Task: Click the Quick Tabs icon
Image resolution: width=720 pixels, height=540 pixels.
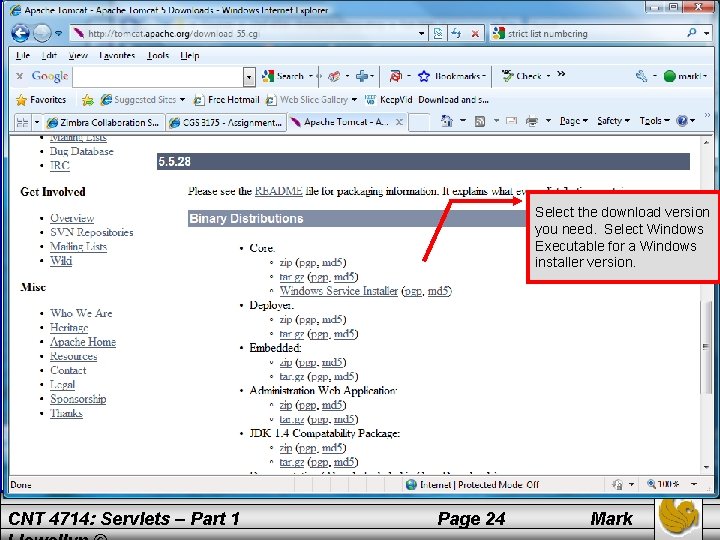Action: click(x=22, y=122)
